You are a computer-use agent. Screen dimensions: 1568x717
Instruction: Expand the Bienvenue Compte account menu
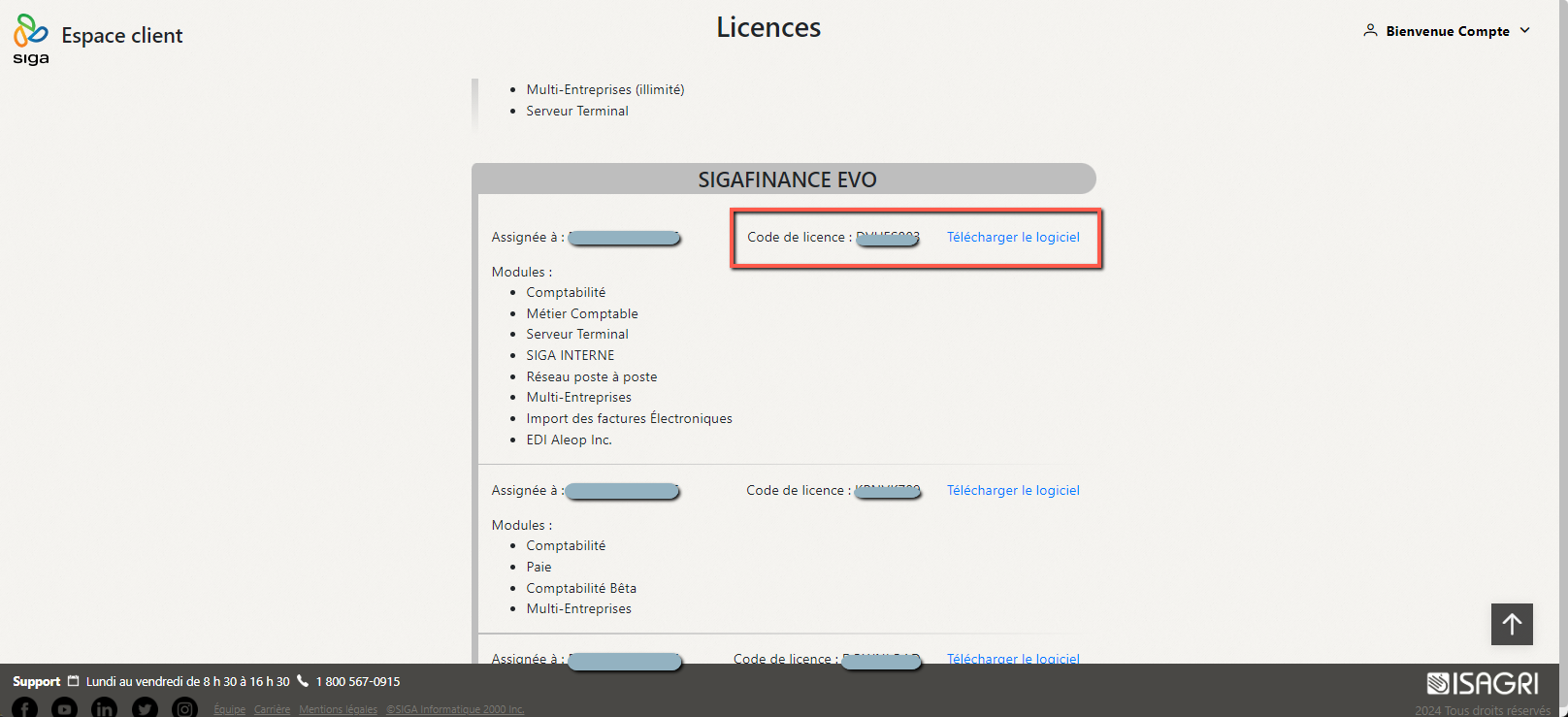(1447, 31)
